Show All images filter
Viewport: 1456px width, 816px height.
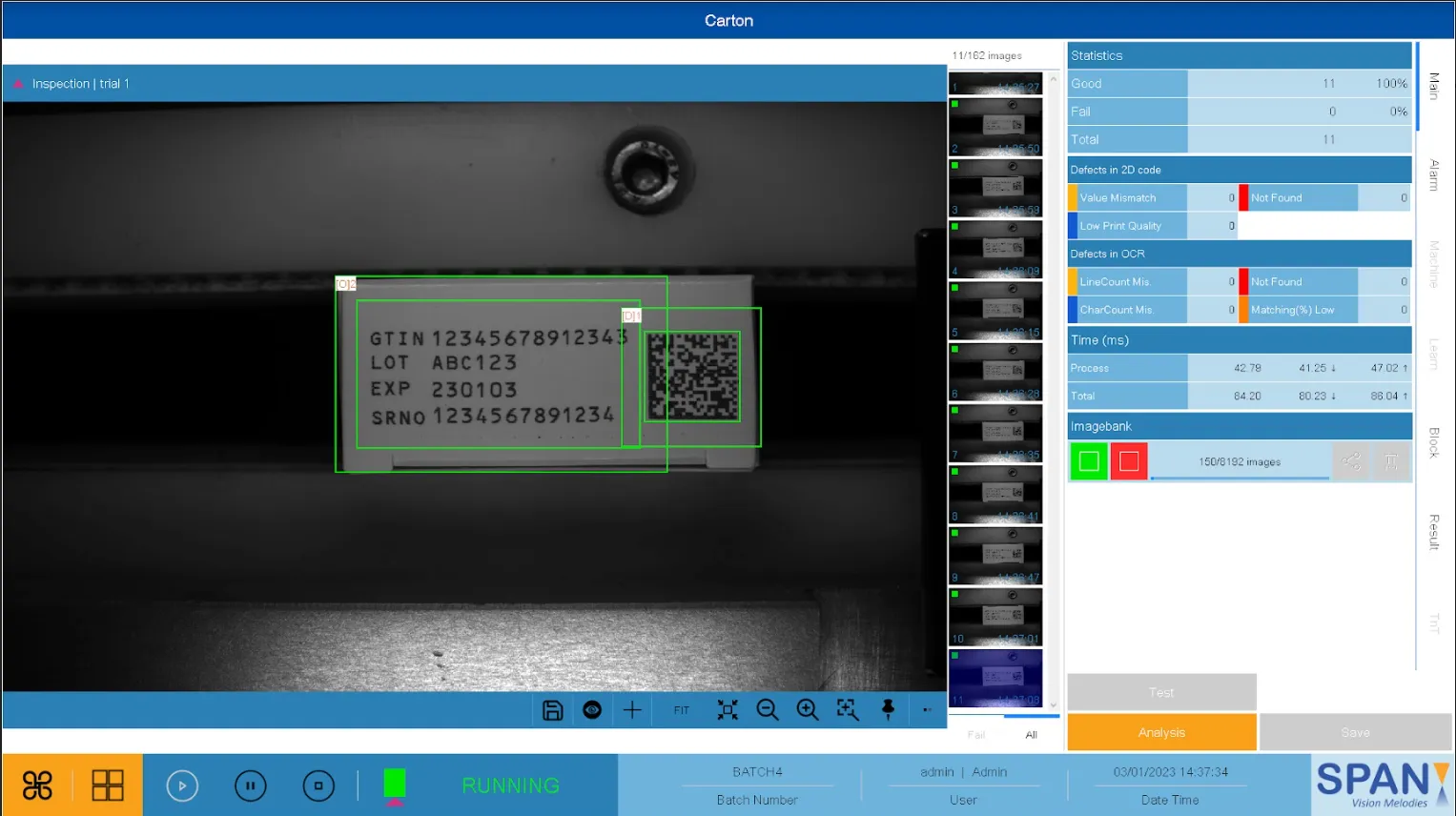pyautogui.click(x=1031, y=735)
